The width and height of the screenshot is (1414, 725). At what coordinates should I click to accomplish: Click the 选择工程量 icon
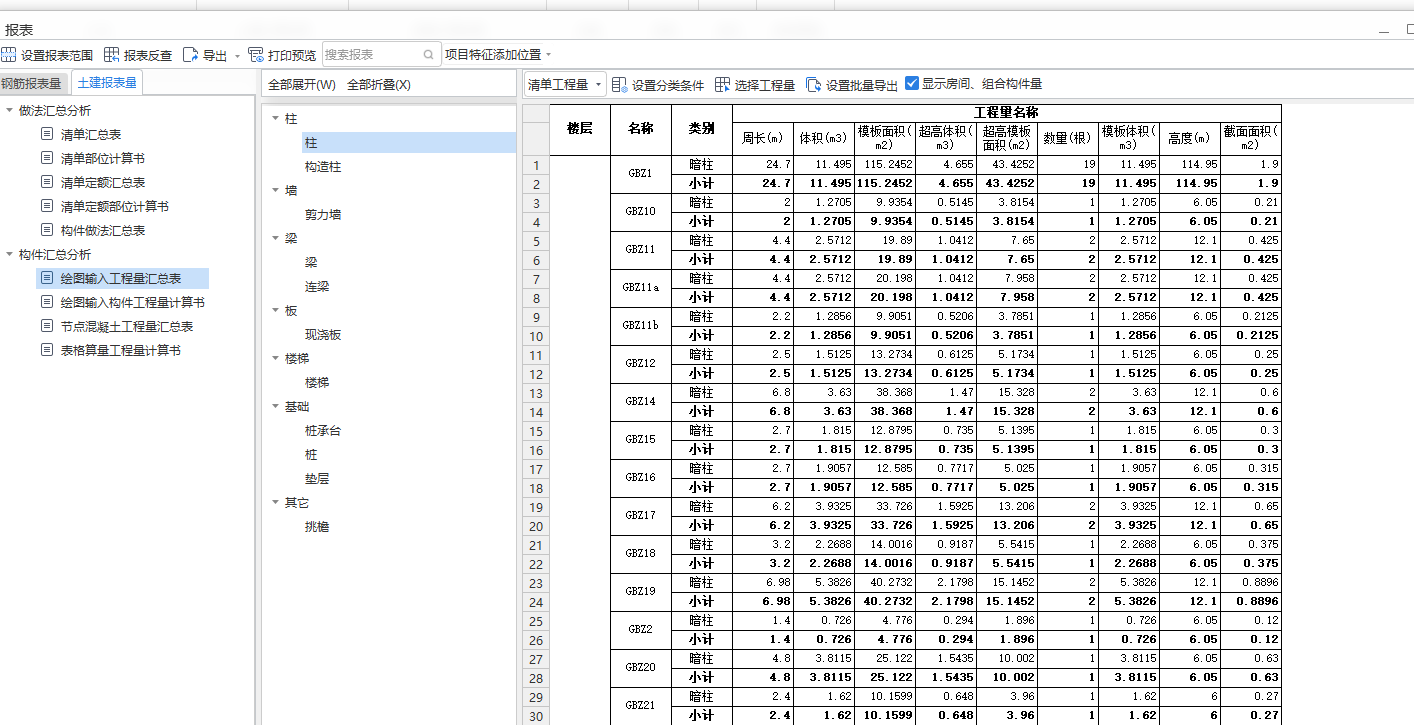[x=723, y=85]
